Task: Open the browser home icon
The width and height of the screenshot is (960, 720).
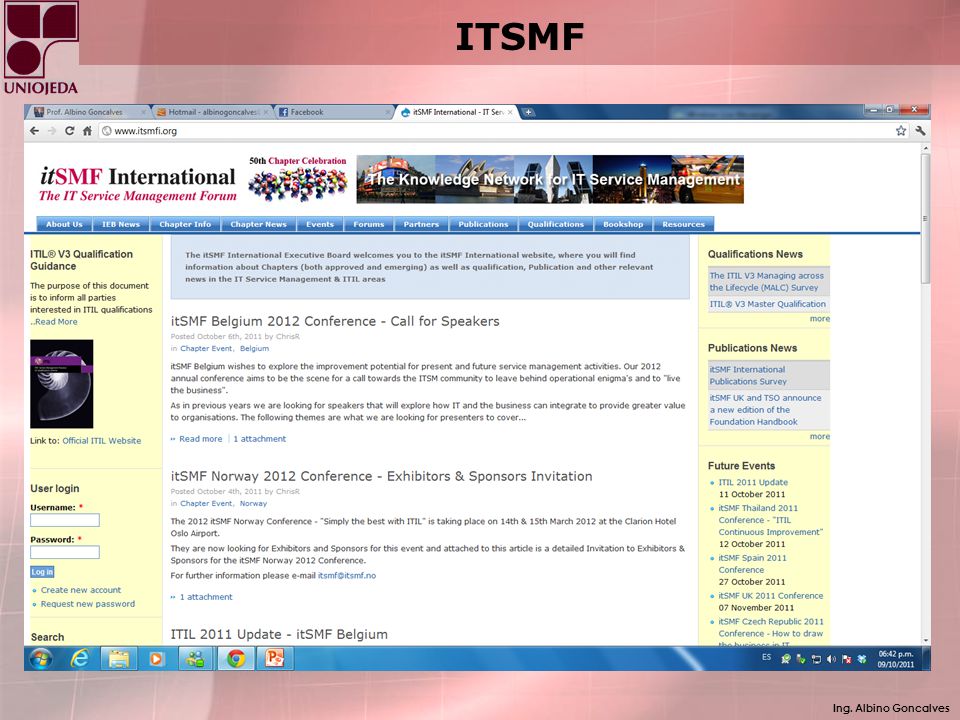Action: click(x=87, y=130)
